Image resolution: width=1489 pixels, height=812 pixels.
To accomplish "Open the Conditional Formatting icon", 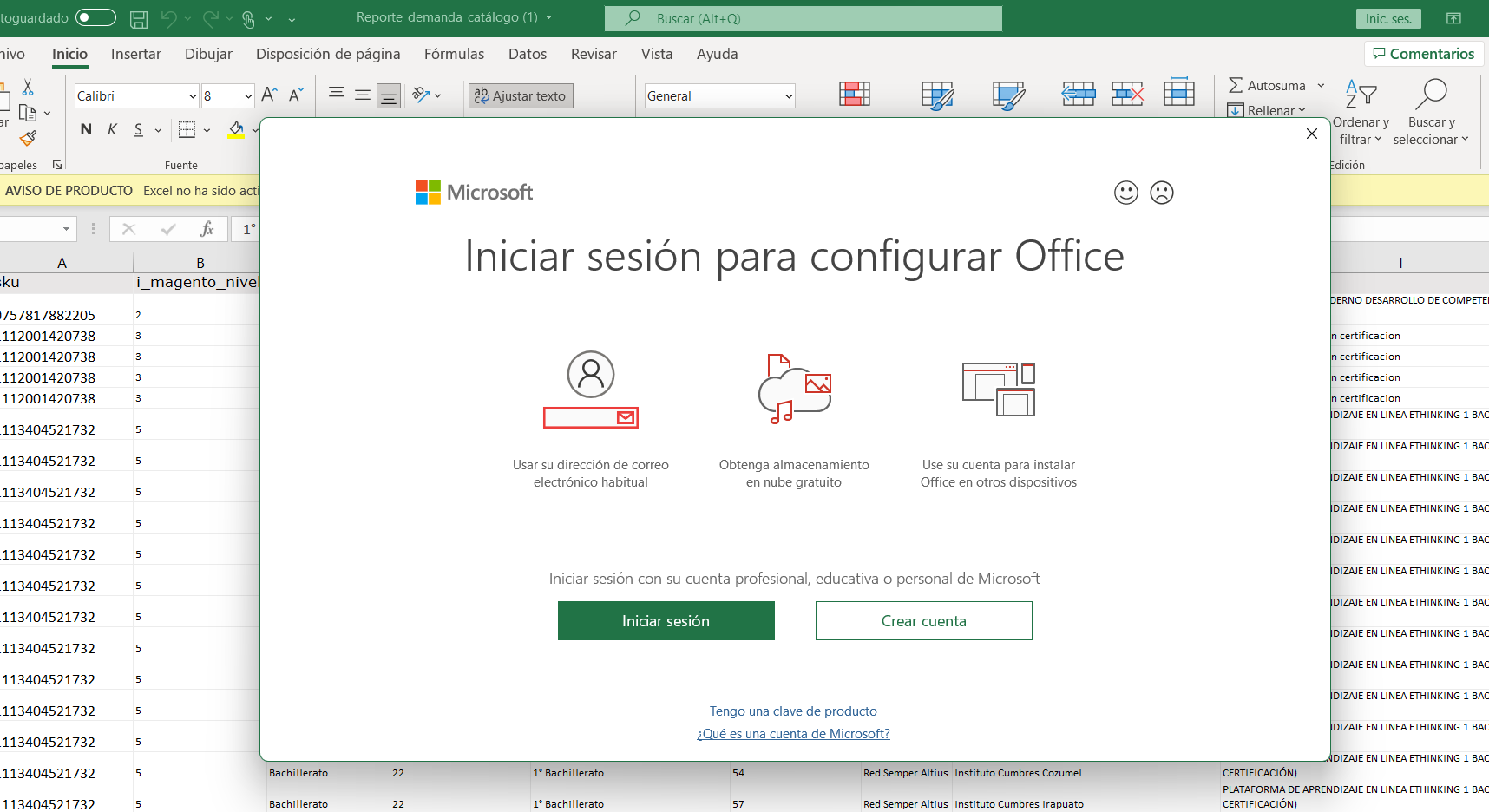I will click(x=854, y=94).
